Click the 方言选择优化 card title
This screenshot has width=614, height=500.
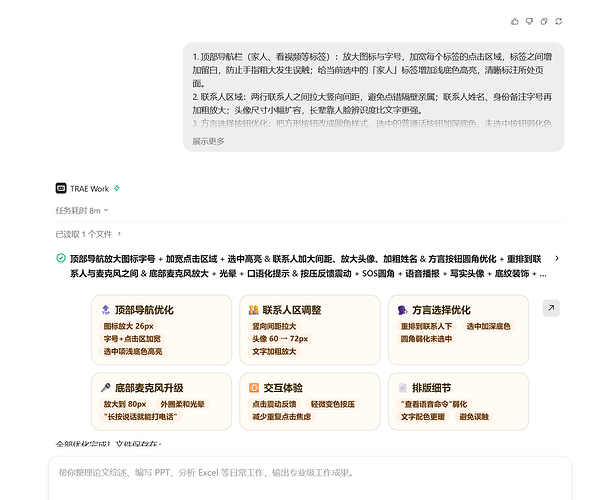pos(441,310)
